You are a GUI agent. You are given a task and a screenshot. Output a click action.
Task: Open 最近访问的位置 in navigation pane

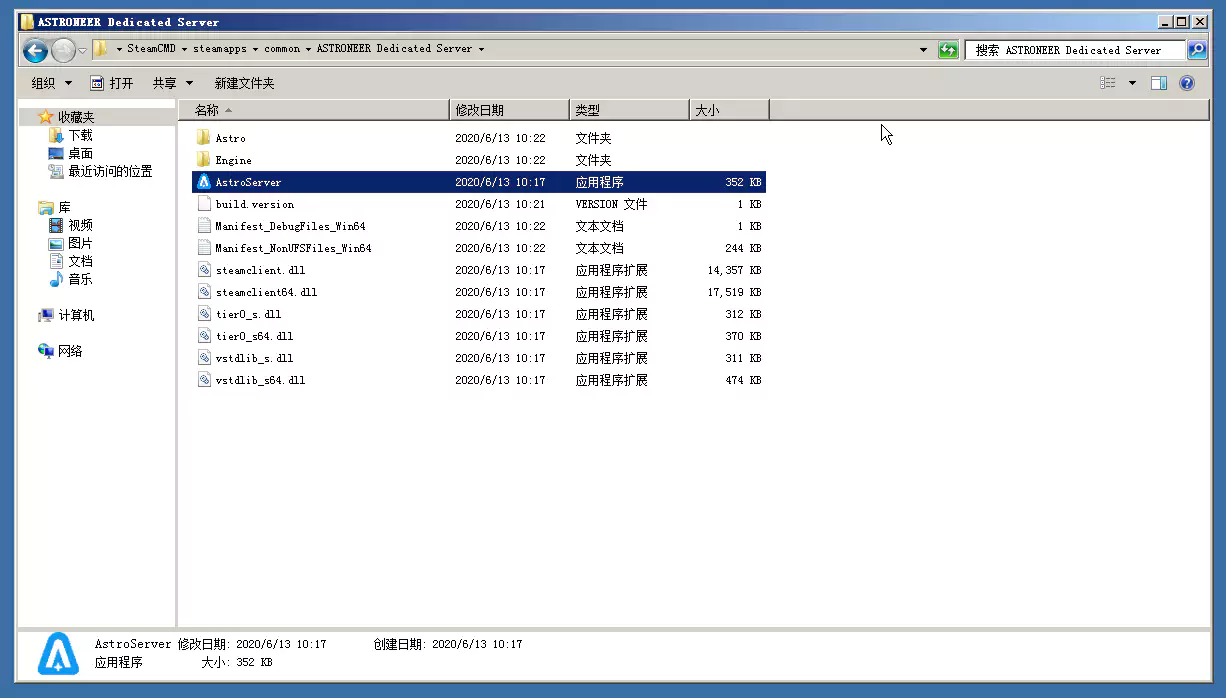click(110, 171)
